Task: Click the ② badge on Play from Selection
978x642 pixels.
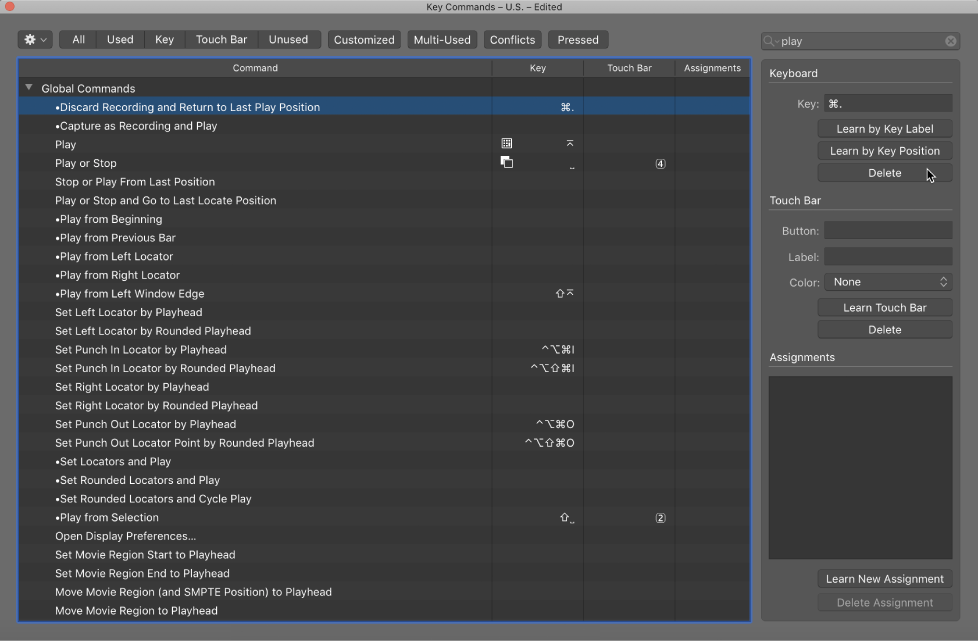Action: (660, 517)
